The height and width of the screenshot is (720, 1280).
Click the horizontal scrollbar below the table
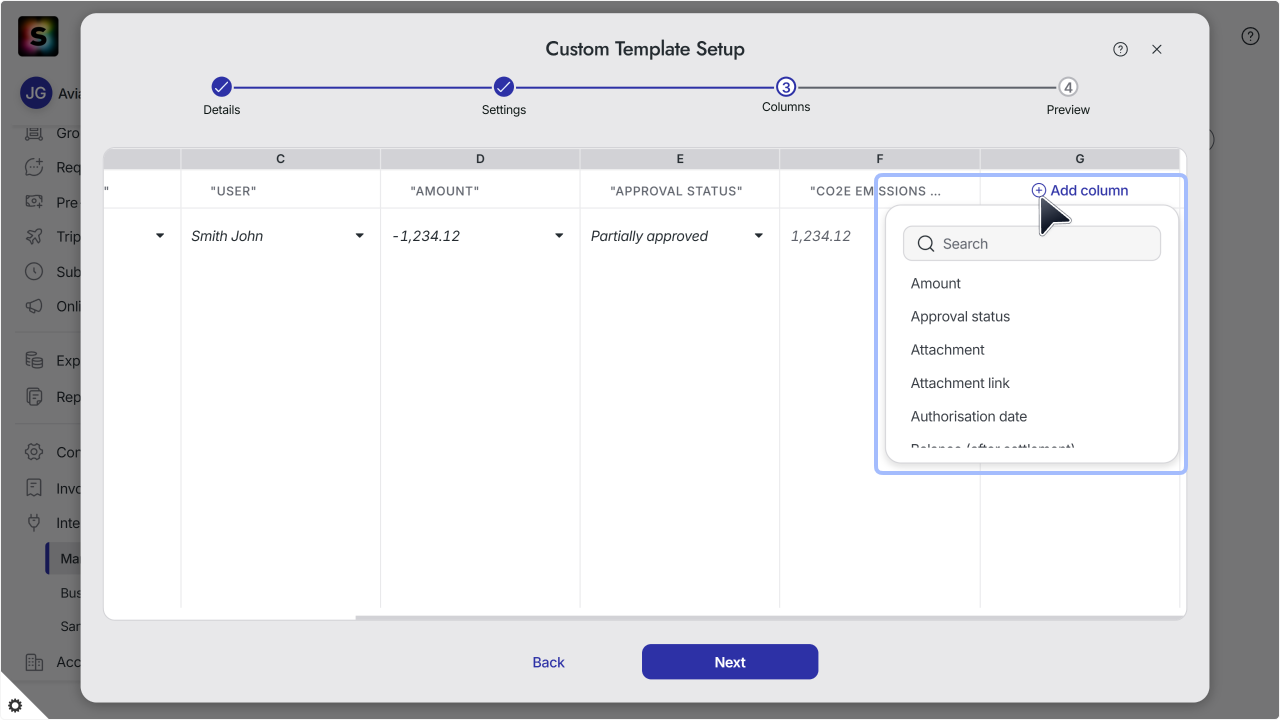click(x=770, y=617)
